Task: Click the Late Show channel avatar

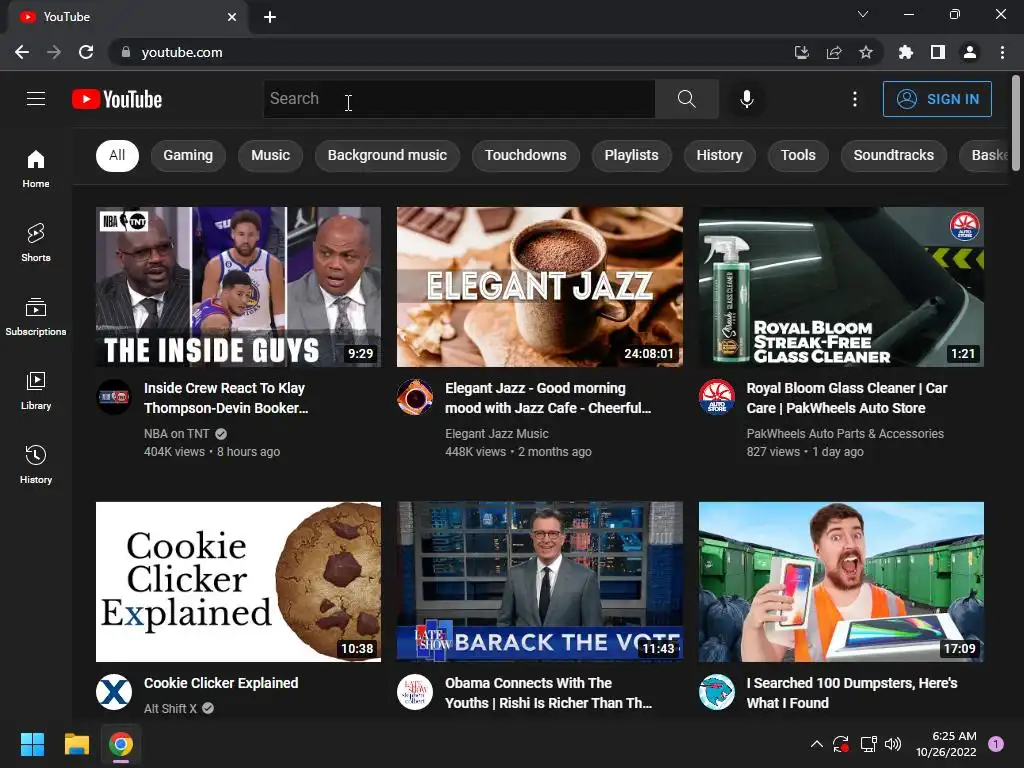Action: click(x=415, y=692)
